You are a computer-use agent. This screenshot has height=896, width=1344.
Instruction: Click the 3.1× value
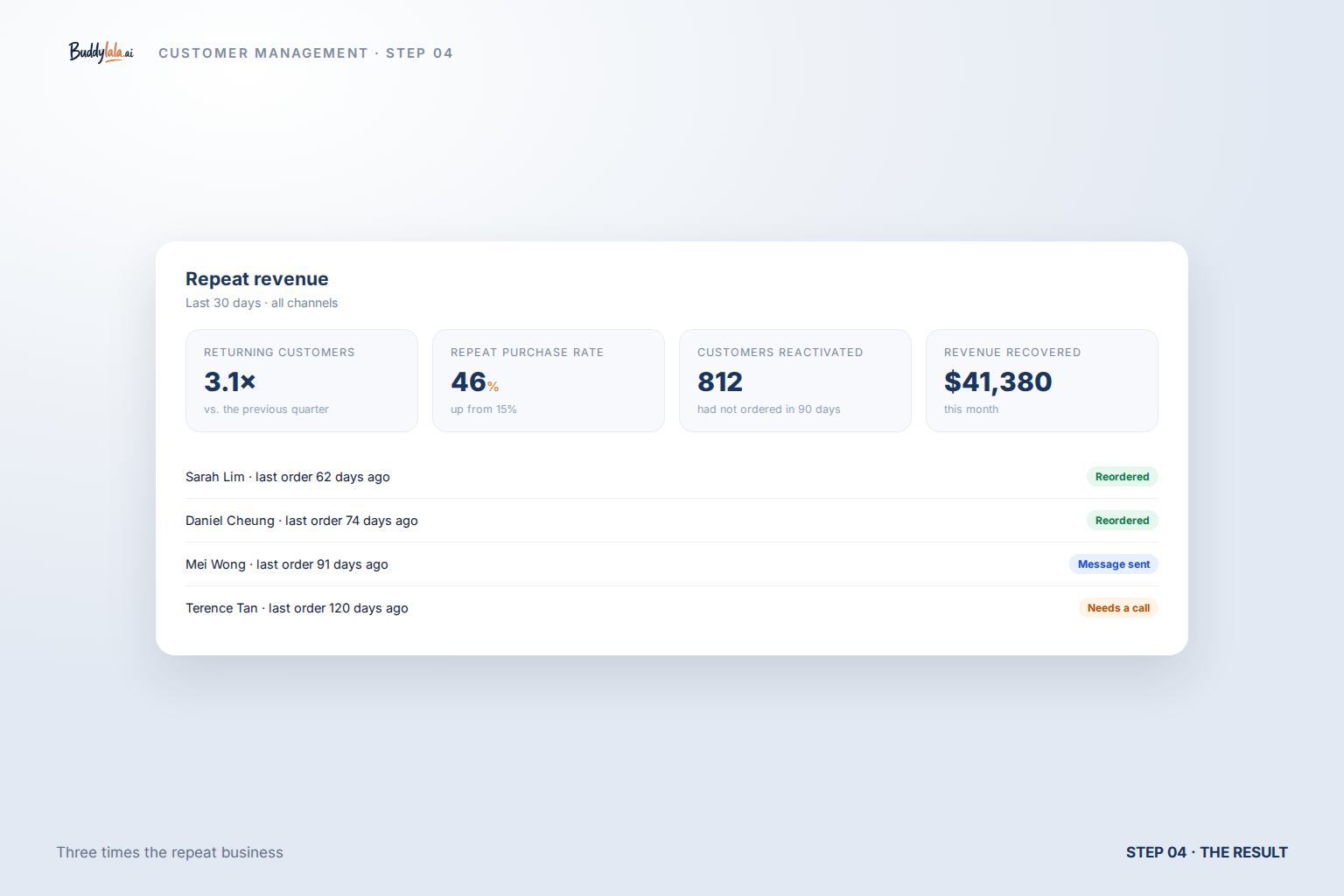[230, 381]
